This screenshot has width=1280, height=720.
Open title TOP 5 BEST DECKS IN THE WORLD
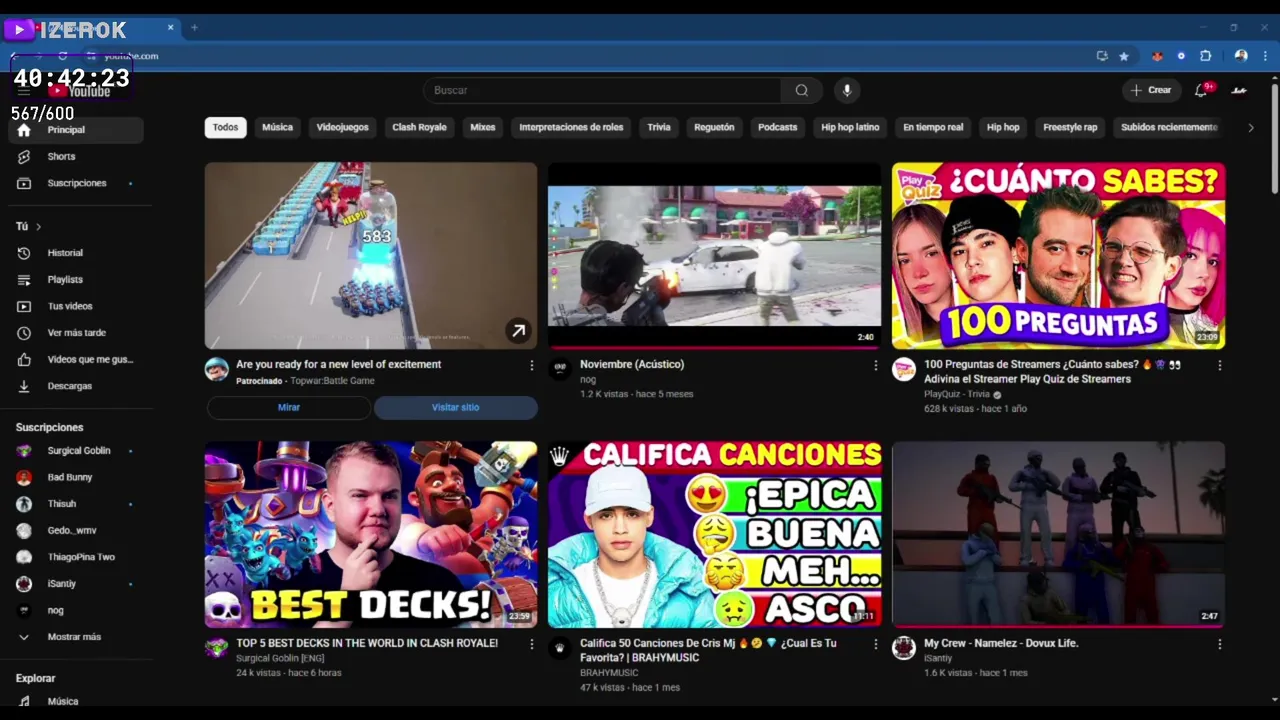tap(367, 644)
